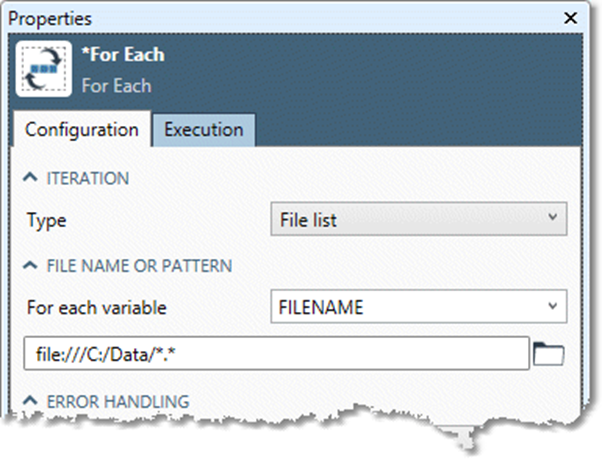Image resolution: width=602 pixels, height=461 pixels.
Task: Collapse the ITERATION section chevron
Action: tap(31, 179)
